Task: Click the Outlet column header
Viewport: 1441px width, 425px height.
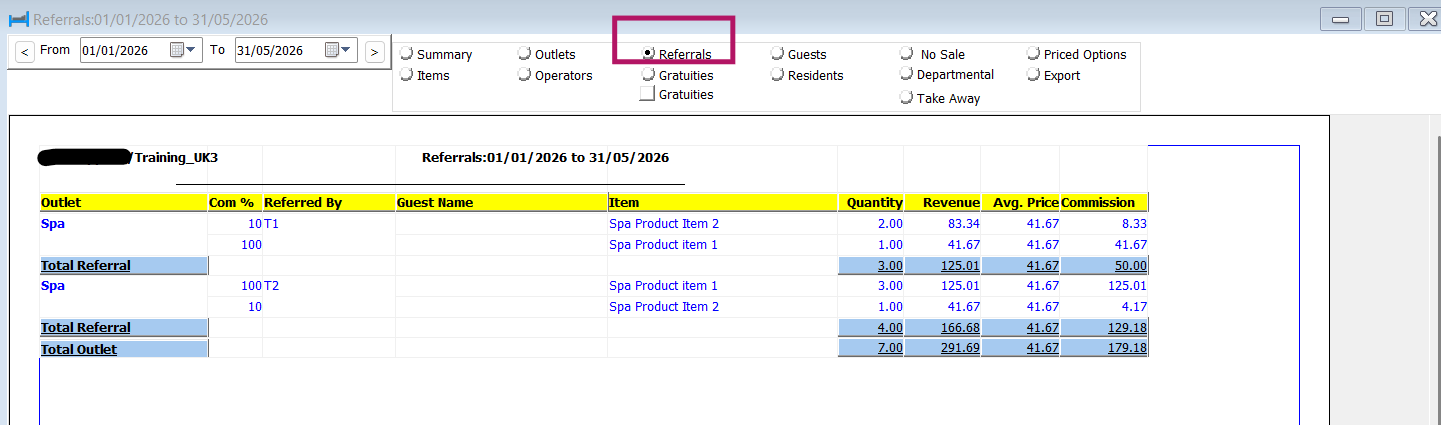Action: [x=123, y=202]
